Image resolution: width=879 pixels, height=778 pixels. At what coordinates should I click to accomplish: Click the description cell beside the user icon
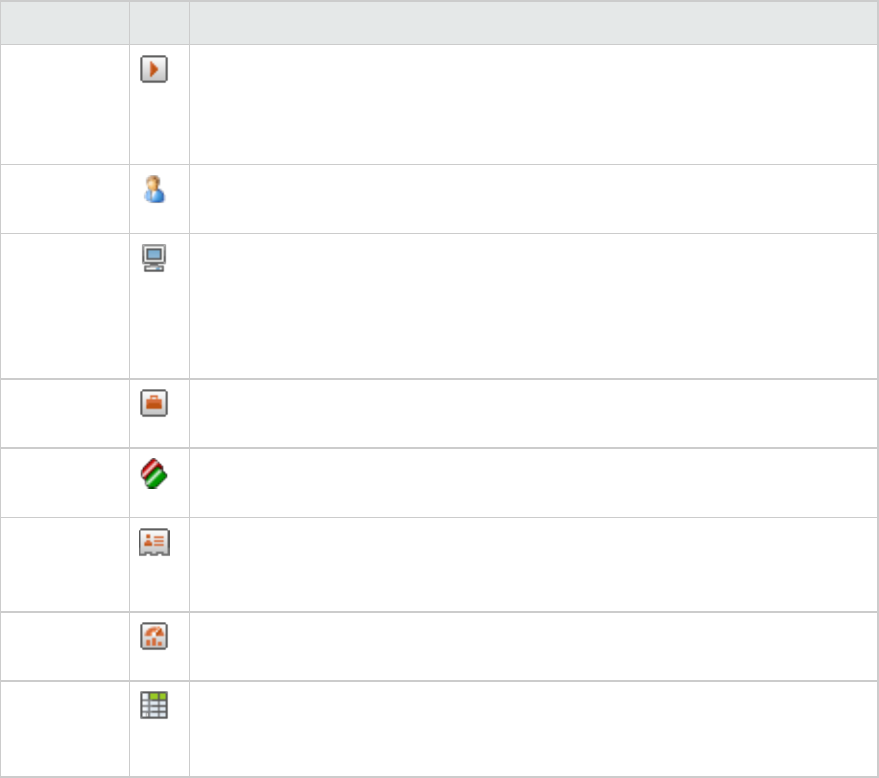pyautogui.click(x=533, y=199)
